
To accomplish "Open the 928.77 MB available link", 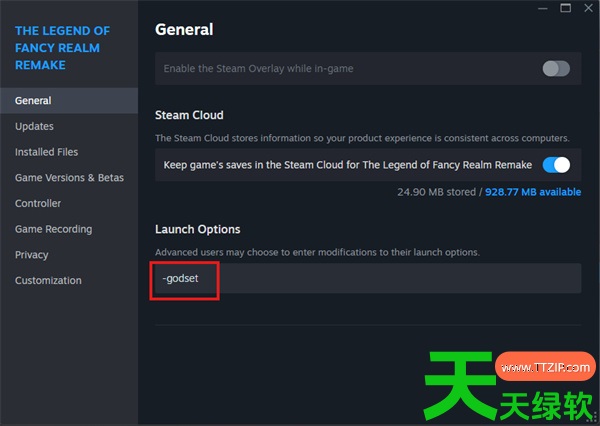I will (533, 192).
